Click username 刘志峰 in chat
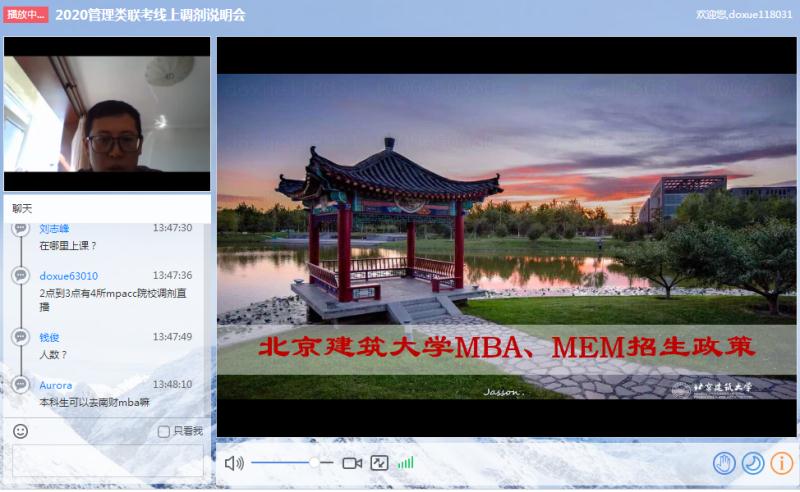 coord(55,228)
